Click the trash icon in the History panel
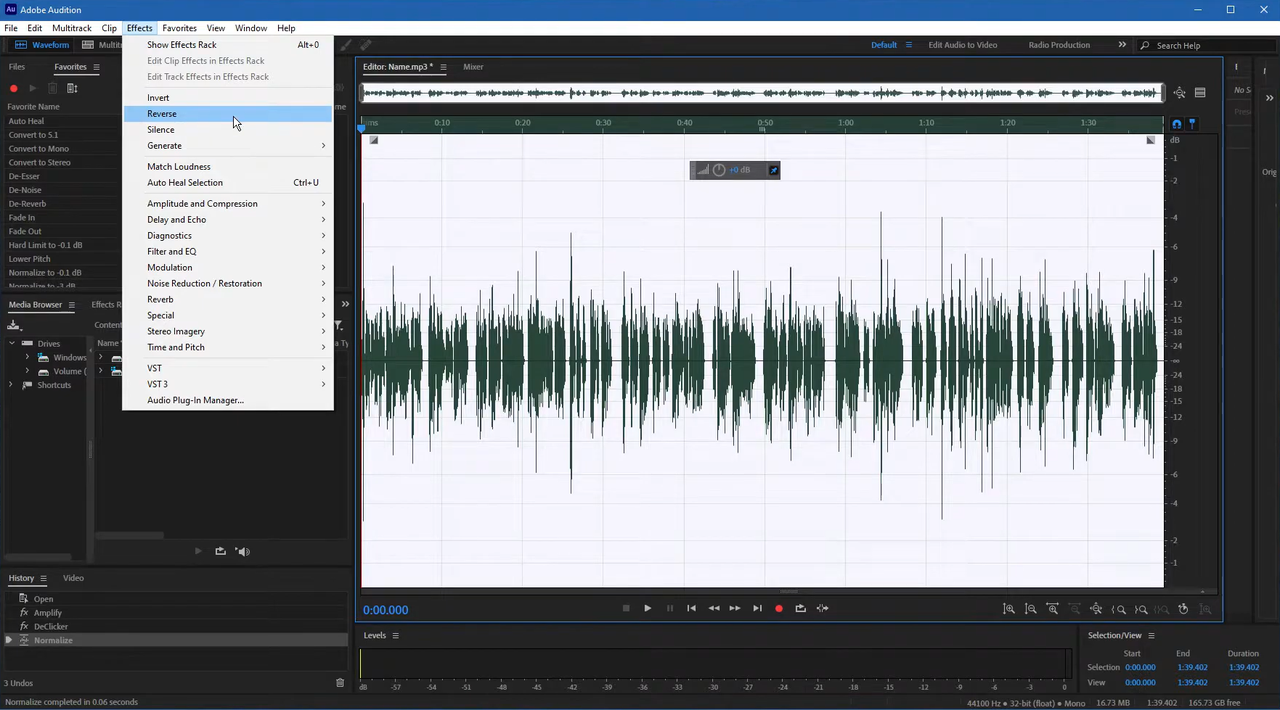 click(340, 683)
